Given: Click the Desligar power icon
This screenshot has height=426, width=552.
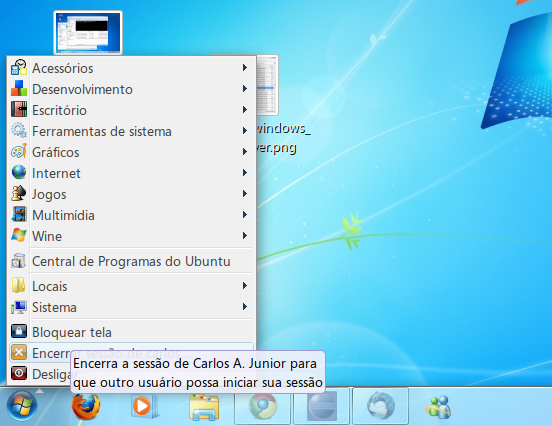Looking at the screenshot, I should click(x=19, y=373).
